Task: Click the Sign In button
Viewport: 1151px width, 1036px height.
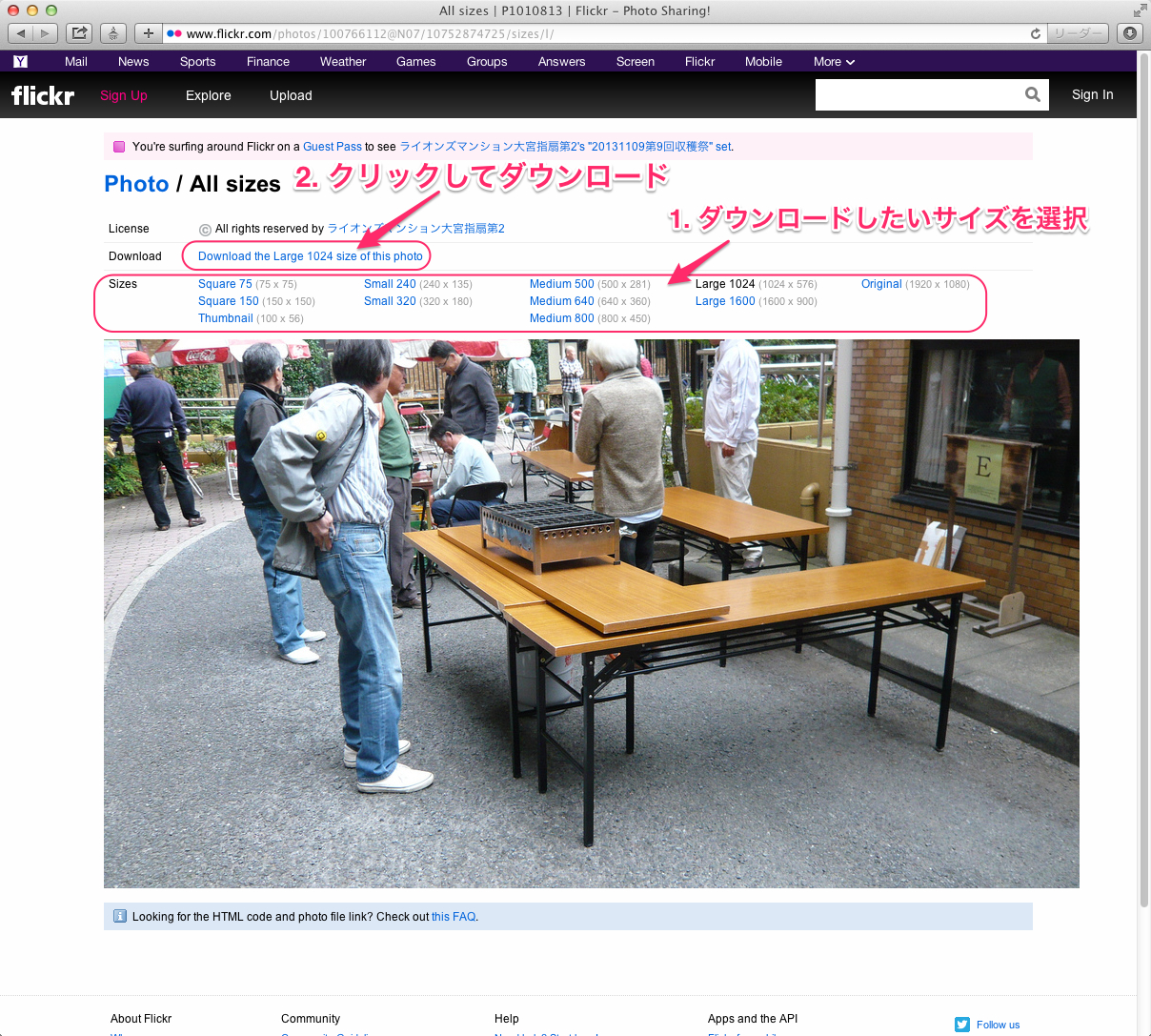Action: click(1092, 94)
